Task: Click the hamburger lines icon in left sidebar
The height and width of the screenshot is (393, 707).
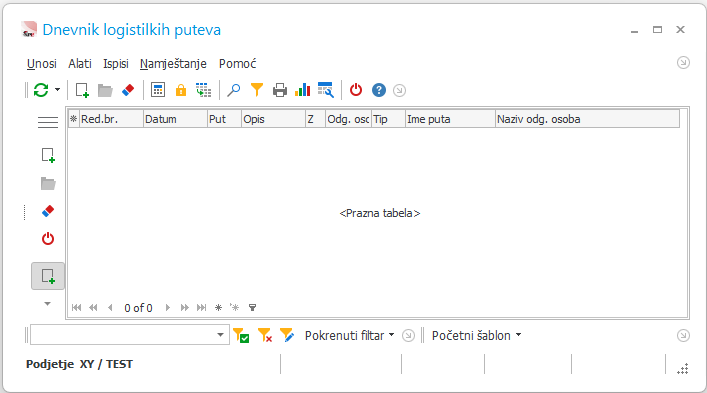Action: pos(48,122)
